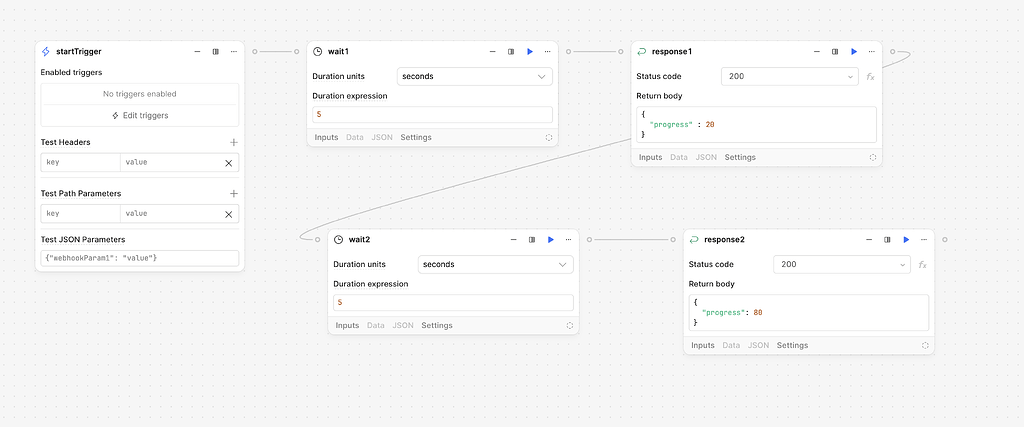Image resolution: width=1024 pixels, height=427 pixels.
Task: Switch to wait1 Inputs tab
Action: 327,138
